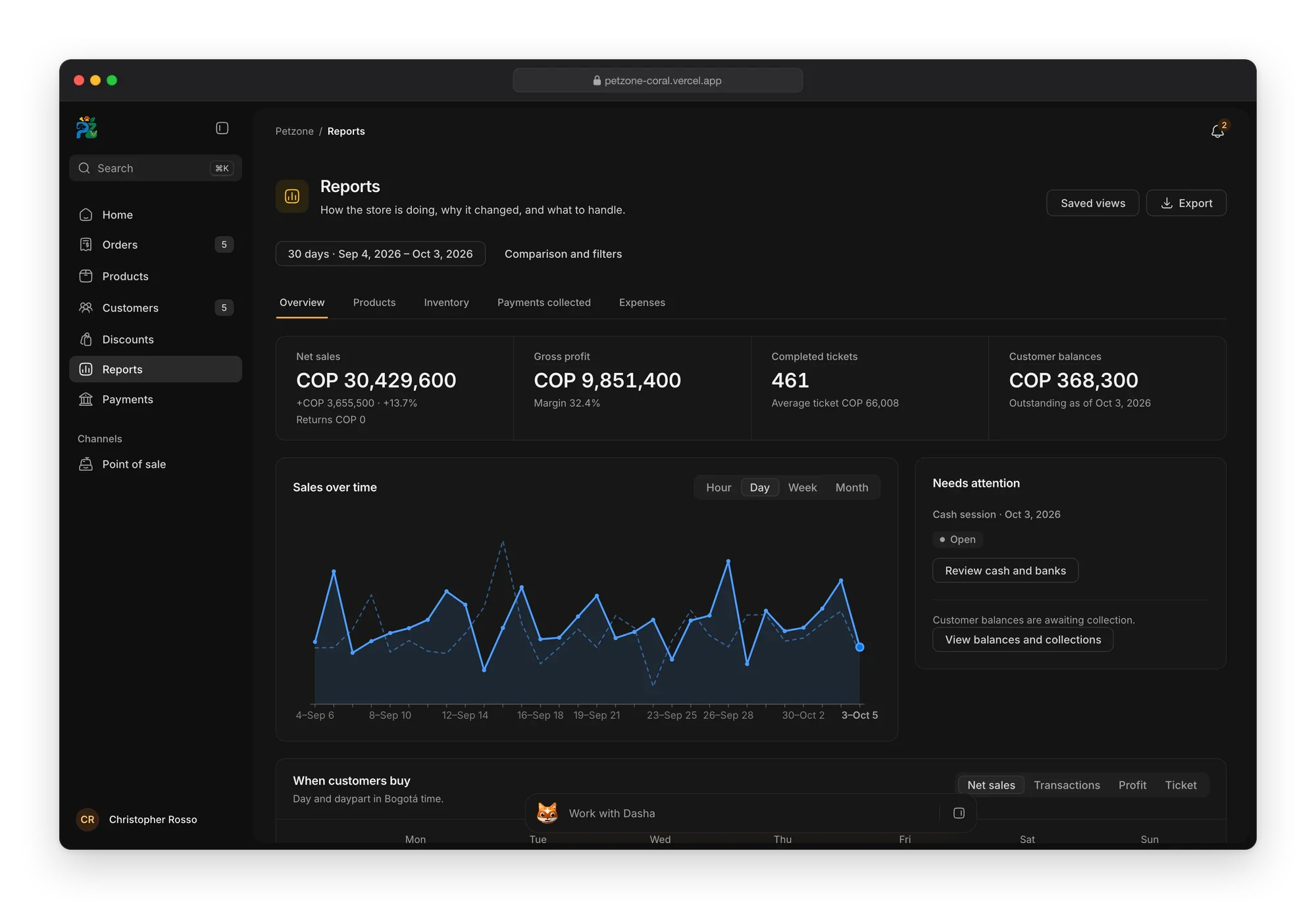Click the CR user avatar
The image size is (1316, 909).
point(88,820)
